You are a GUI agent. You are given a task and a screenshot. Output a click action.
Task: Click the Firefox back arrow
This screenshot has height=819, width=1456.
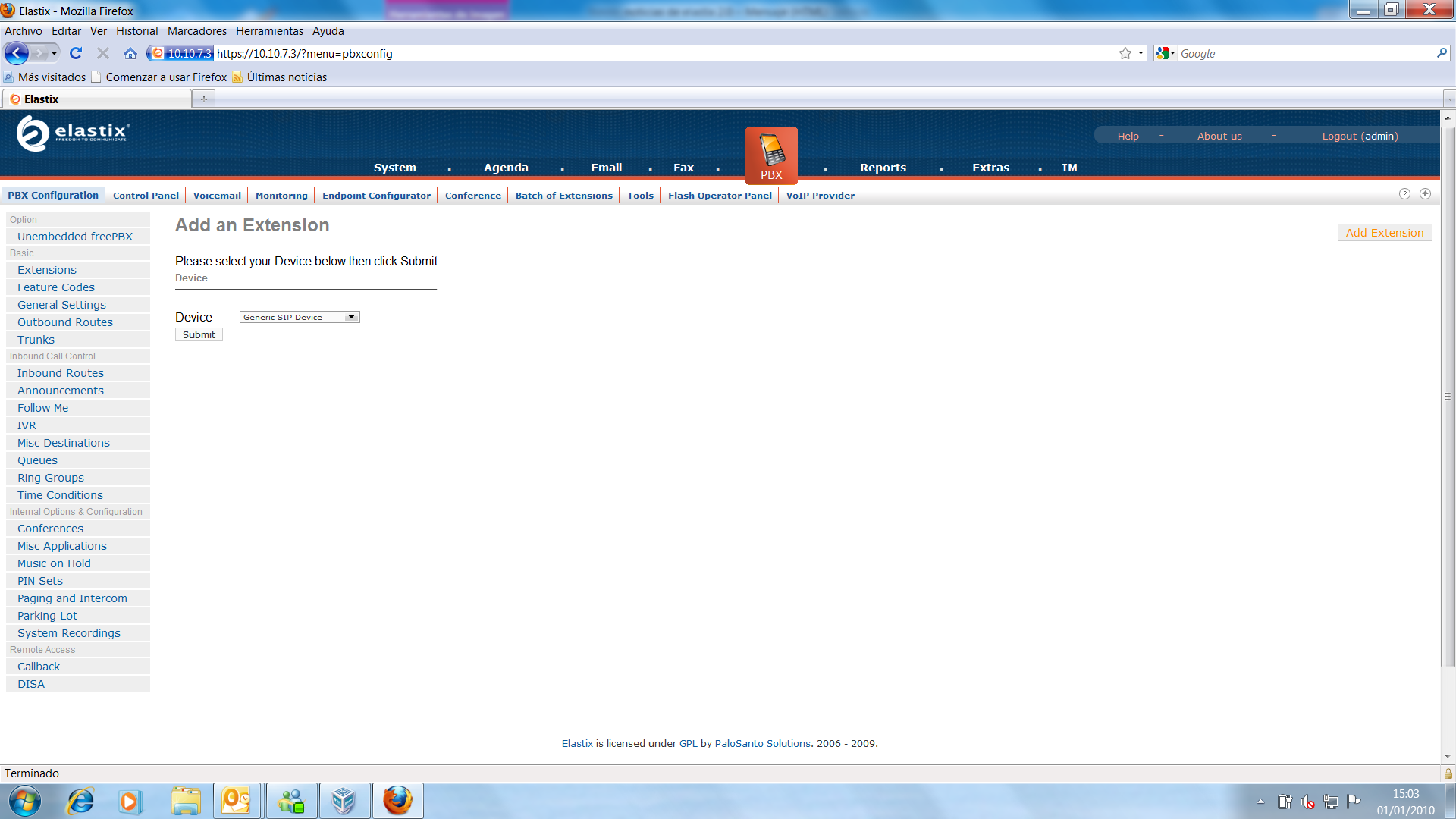pyautogui.click(x=17, y=53)
